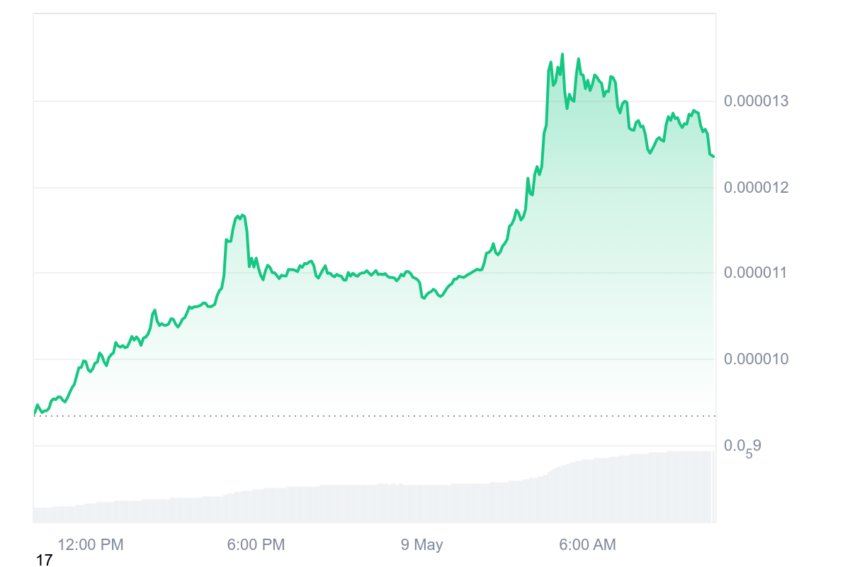
Task: Click the 6:00 AM time label
Action: [x=588, y=544]
